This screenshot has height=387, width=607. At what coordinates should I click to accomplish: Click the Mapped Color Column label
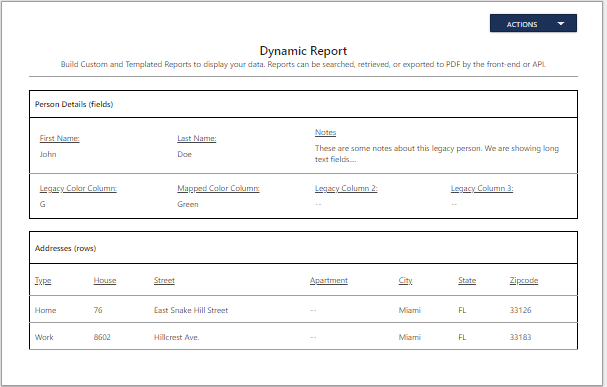click(218, 188)
